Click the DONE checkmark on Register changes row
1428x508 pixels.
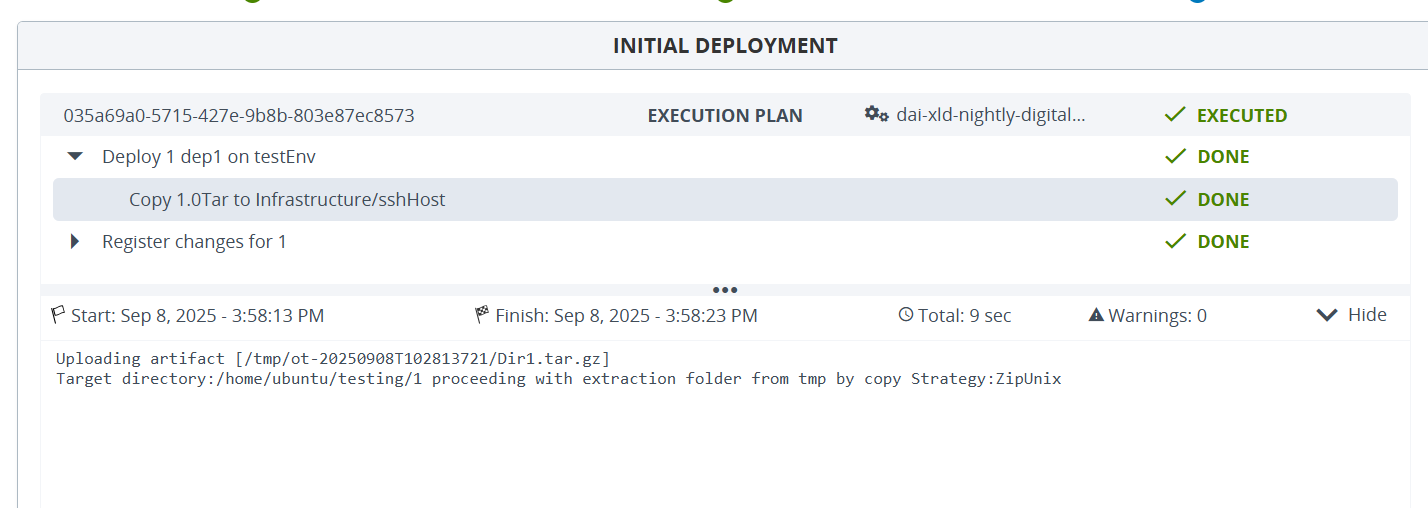click(x=1175, y=241)
